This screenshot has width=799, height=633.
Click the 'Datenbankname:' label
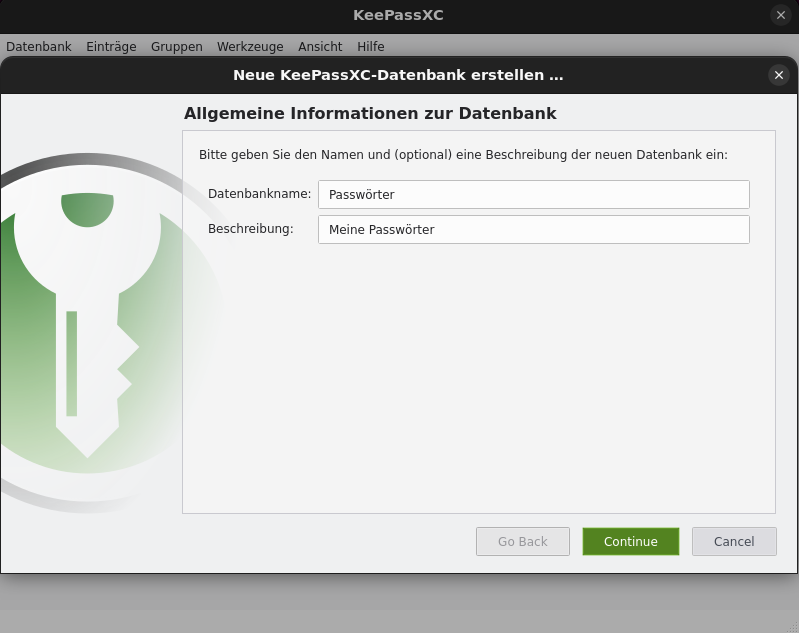[x=259, y=194]
